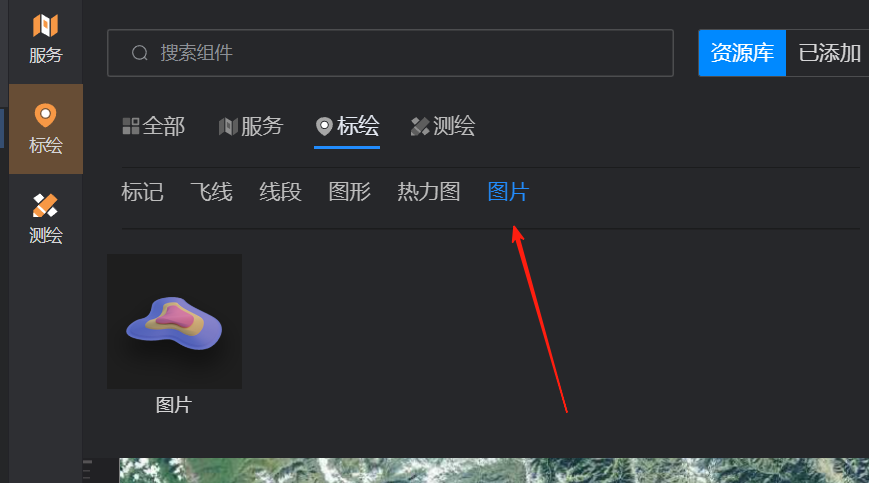Open the 测绘 ruler-pencil sidebar icon

[45, 205]
